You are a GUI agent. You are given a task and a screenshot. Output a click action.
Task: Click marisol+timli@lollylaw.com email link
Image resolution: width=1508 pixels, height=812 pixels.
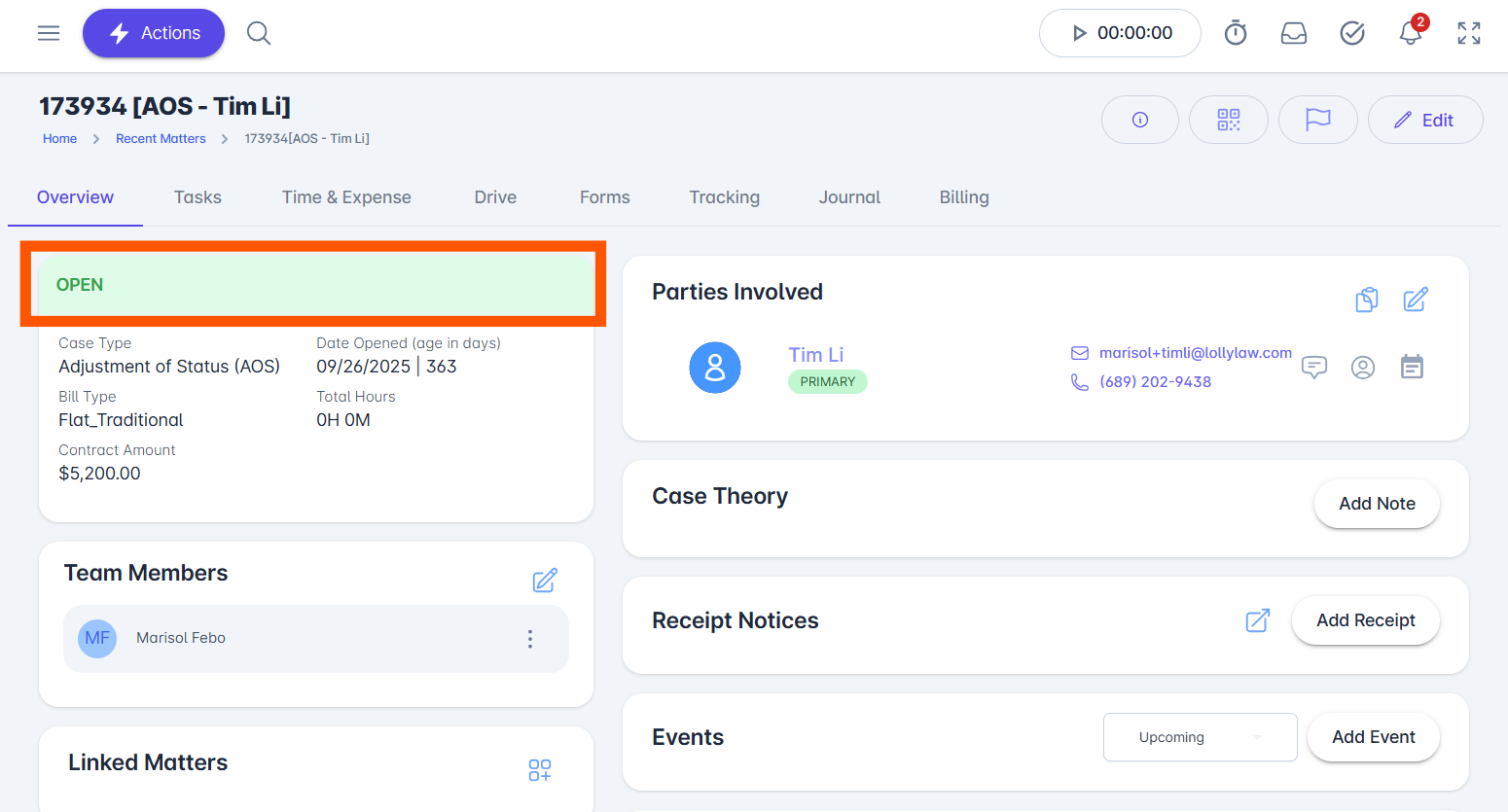[x=1196, y=353]
